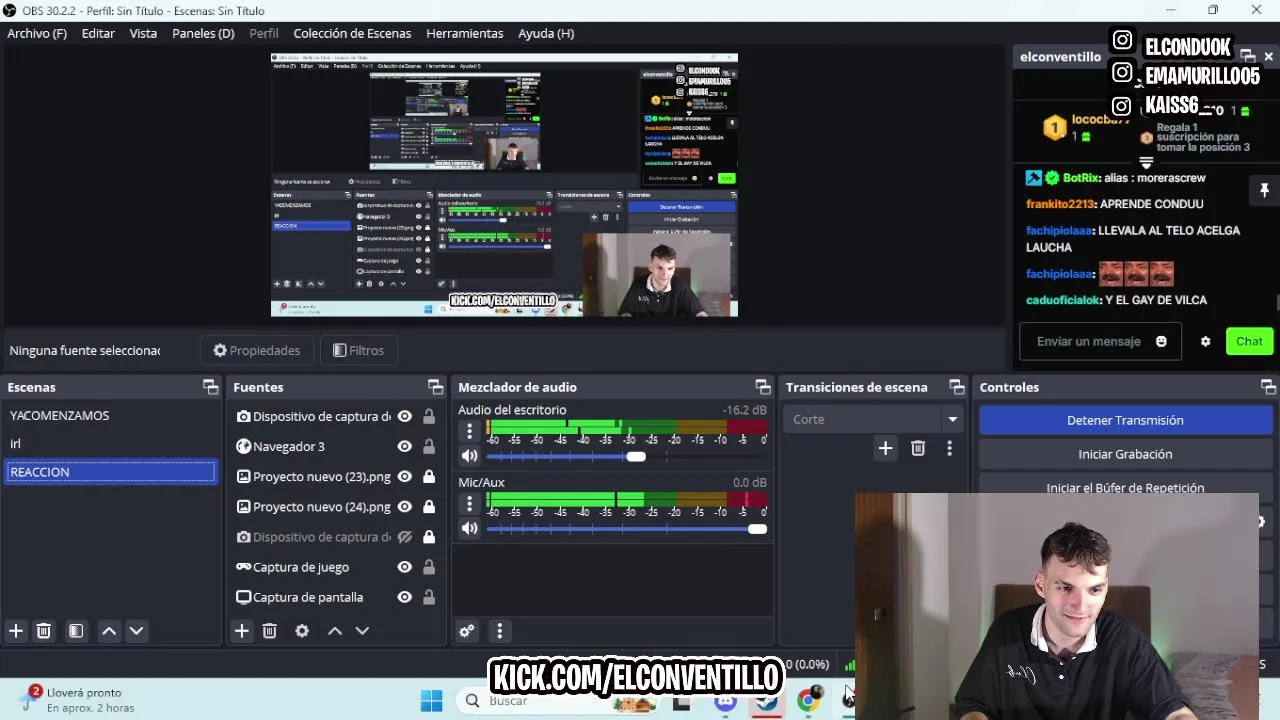The width and height of the screenshot is (1280, 720).
Task: Open Mic/Aux options dots
Action: pos(469,504)
